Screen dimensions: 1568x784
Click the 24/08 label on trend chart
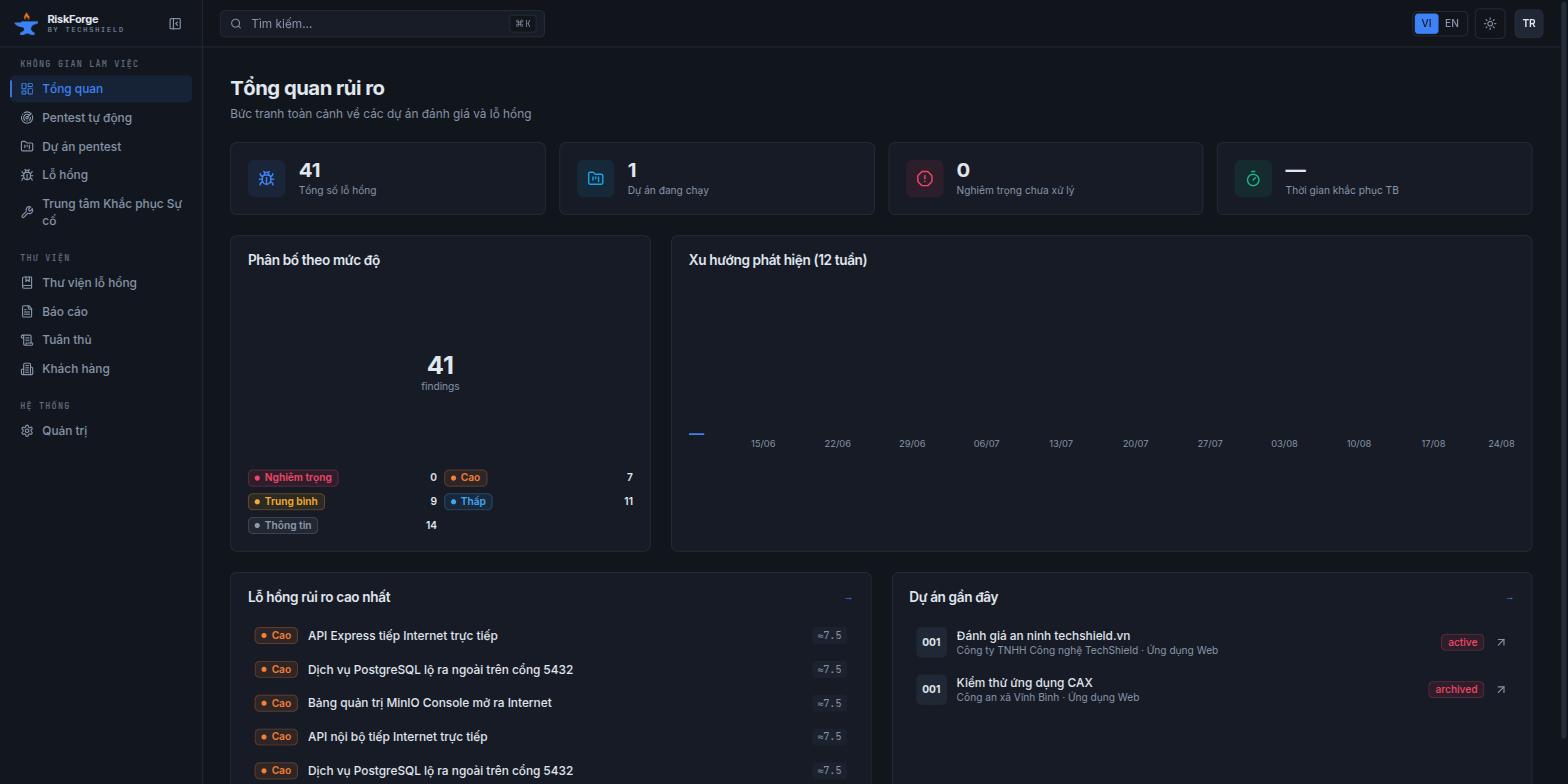pyautogui.click(x=1501, y=444)
